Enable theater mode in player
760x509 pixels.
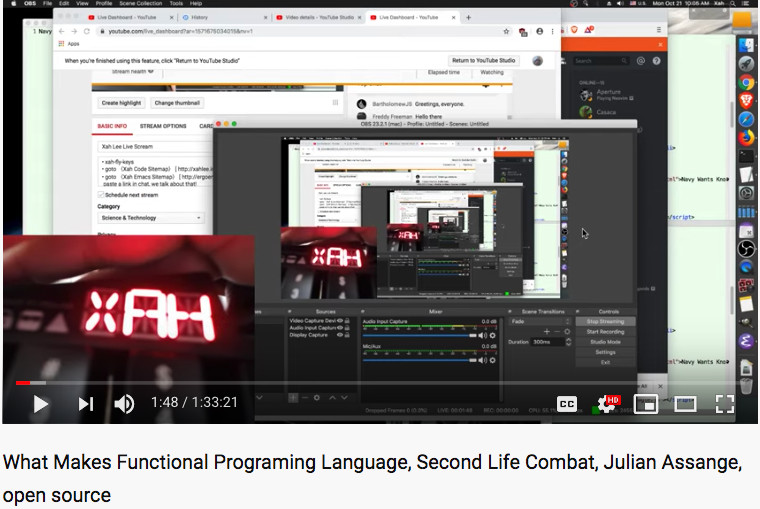(x=685, y=403)
